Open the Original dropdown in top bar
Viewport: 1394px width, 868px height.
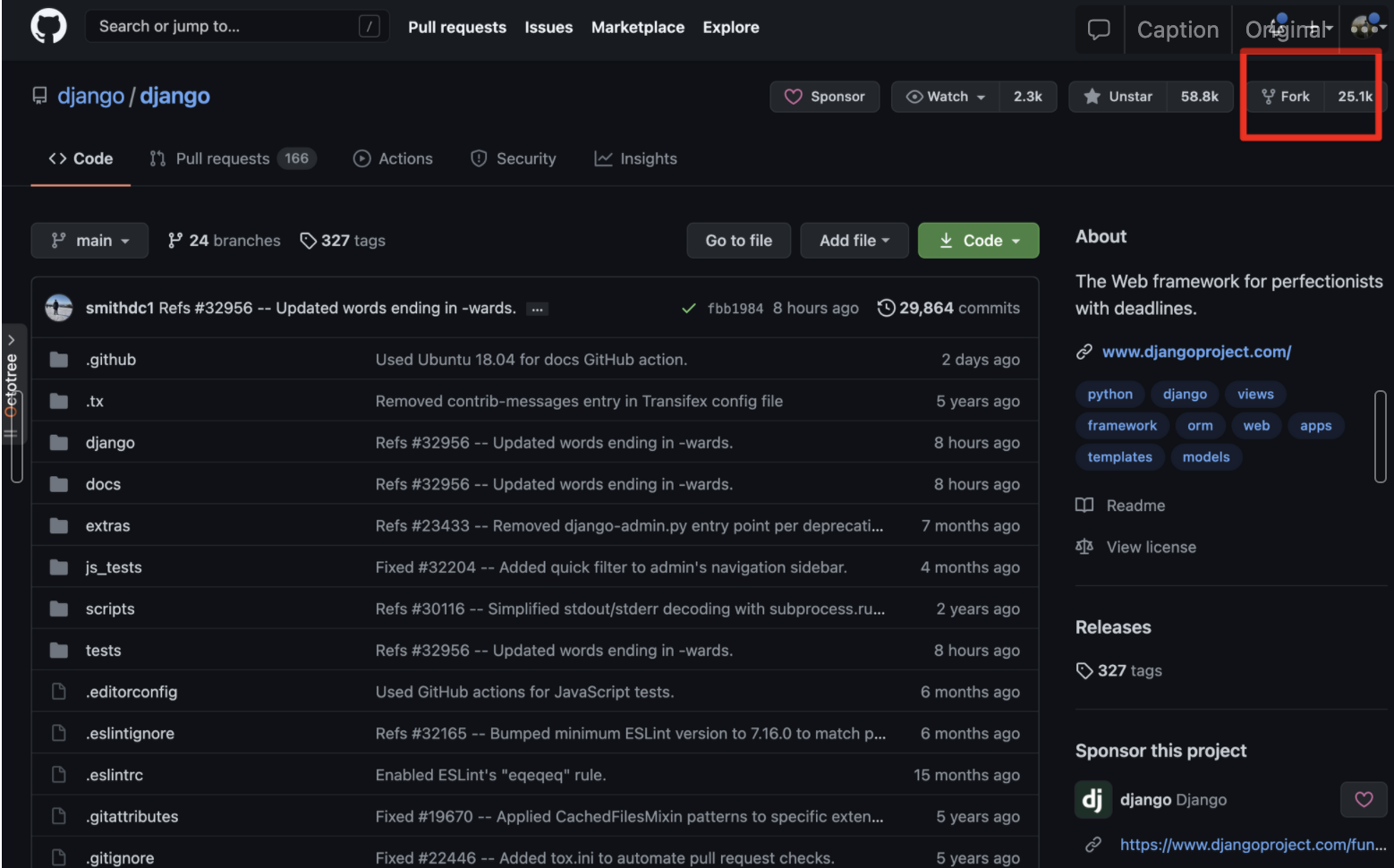[x=1289, y=30]
